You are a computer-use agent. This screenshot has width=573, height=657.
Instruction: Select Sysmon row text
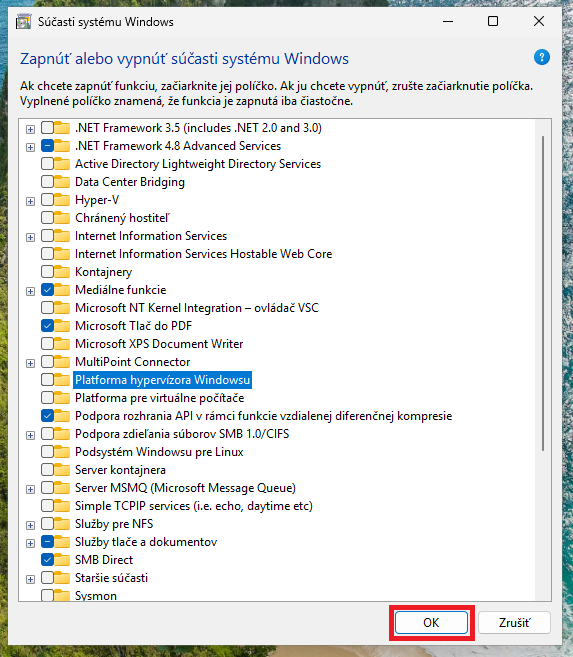pos(96,595)
